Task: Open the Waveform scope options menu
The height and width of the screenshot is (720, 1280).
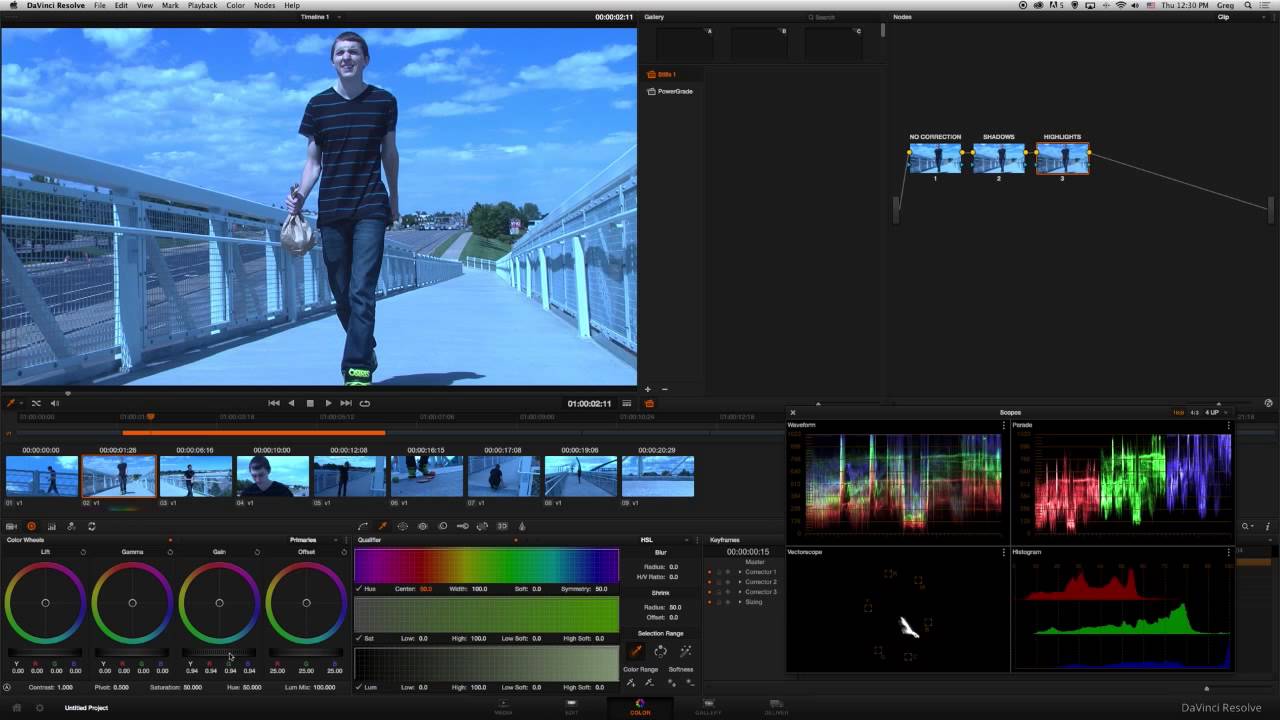Action: click(x=1003, y=425)
